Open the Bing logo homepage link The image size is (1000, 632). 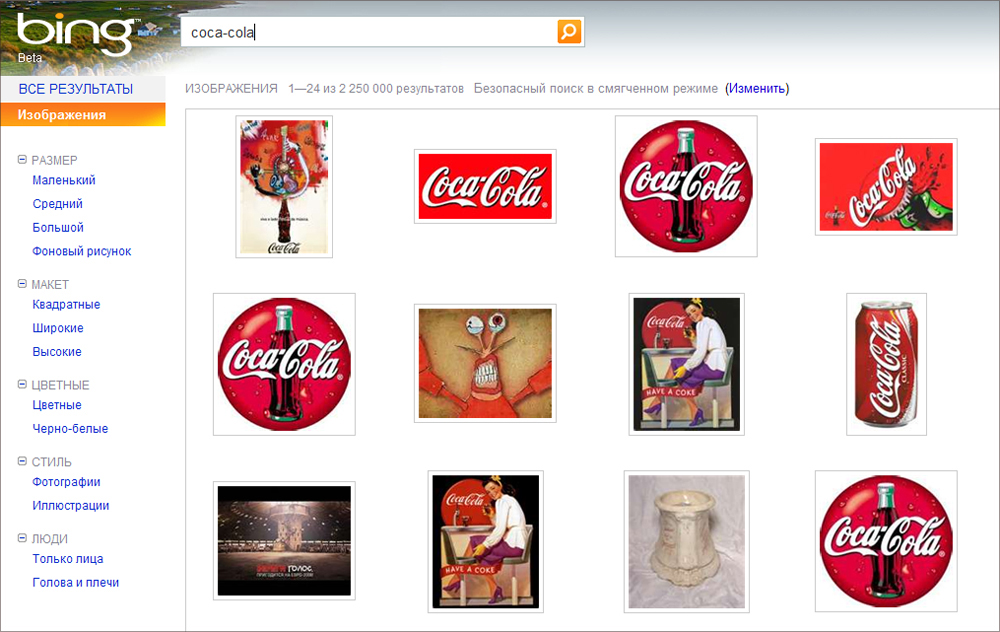point(75,33)
